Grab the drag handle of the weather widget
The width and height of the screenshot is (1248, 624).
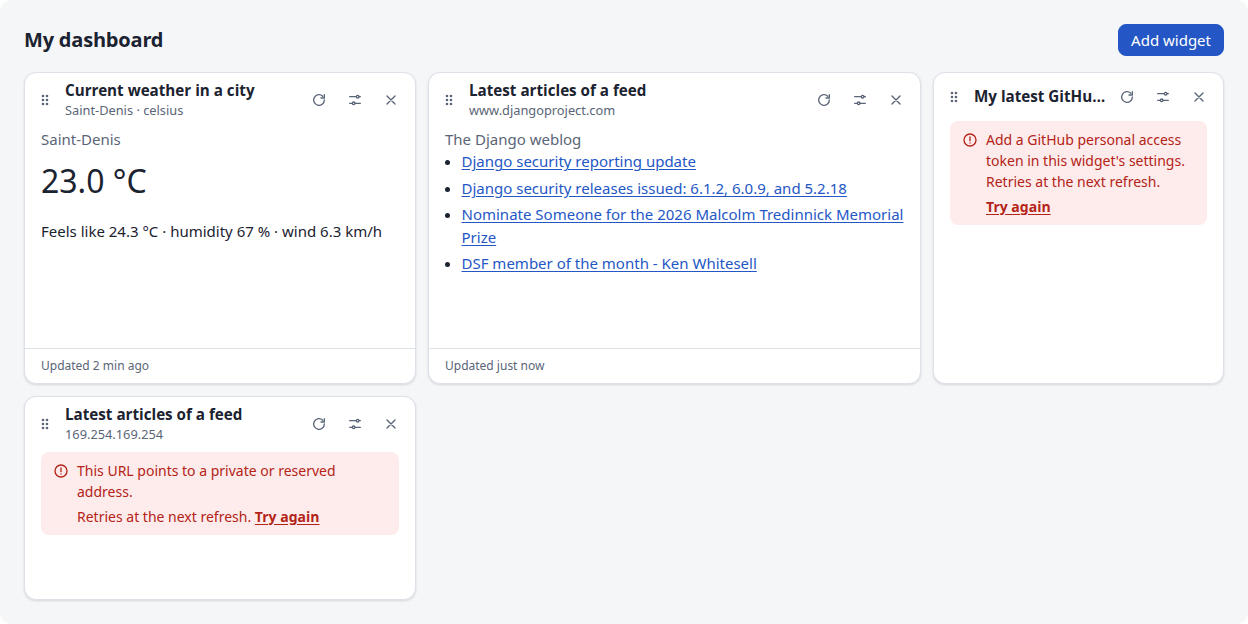pos(45,100)
